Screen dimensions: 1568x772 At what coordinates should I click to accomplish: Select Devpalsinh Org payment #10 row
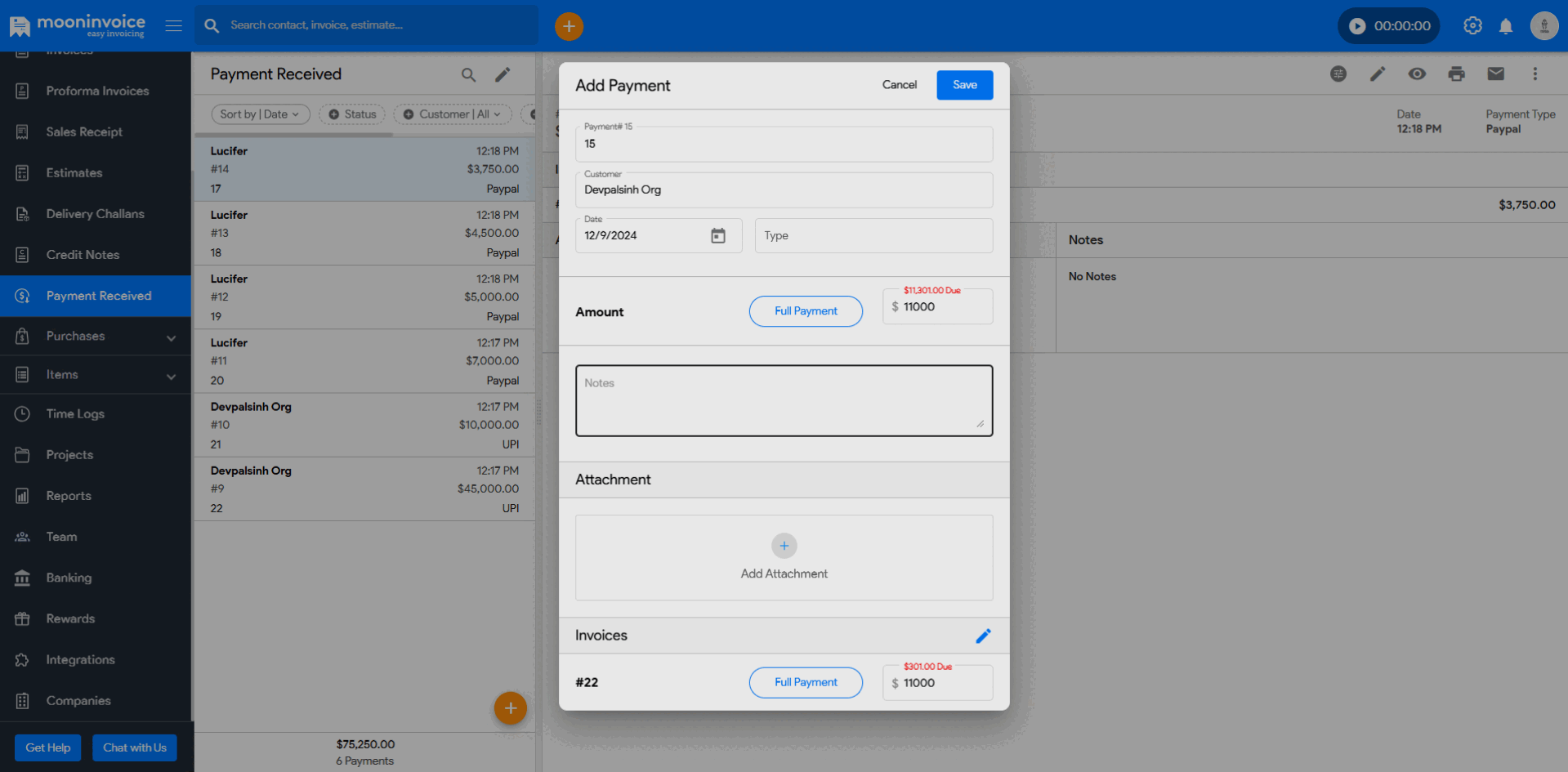point(364,426)
